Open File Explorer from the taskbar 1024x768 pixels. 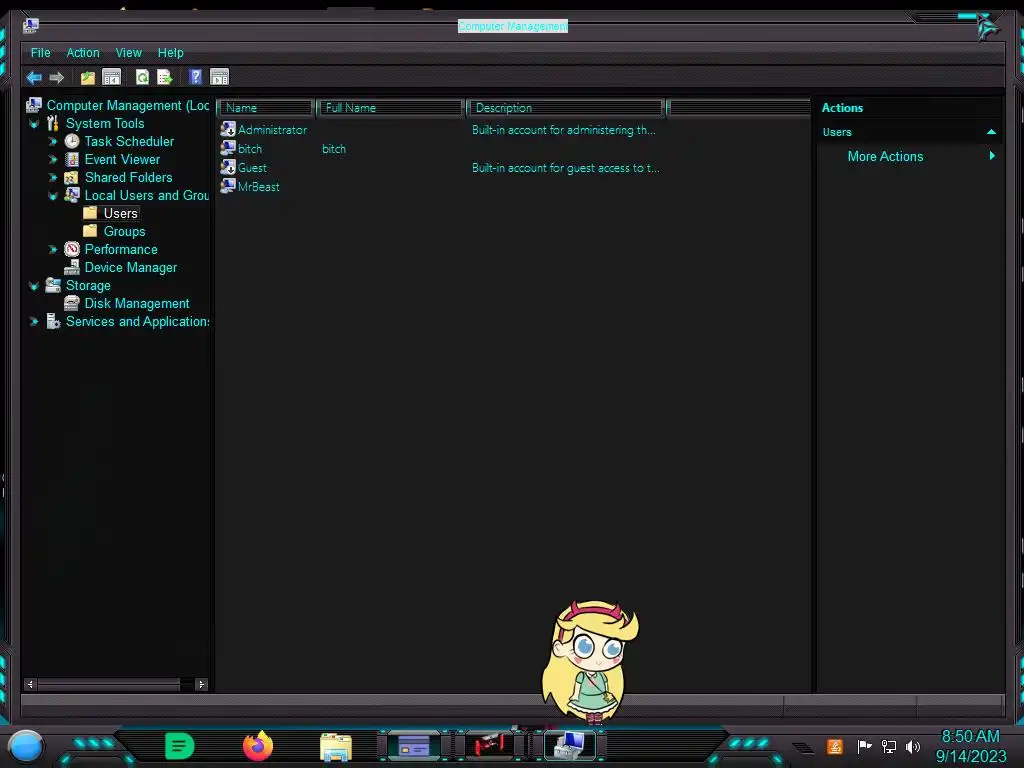tap(336, 747)
